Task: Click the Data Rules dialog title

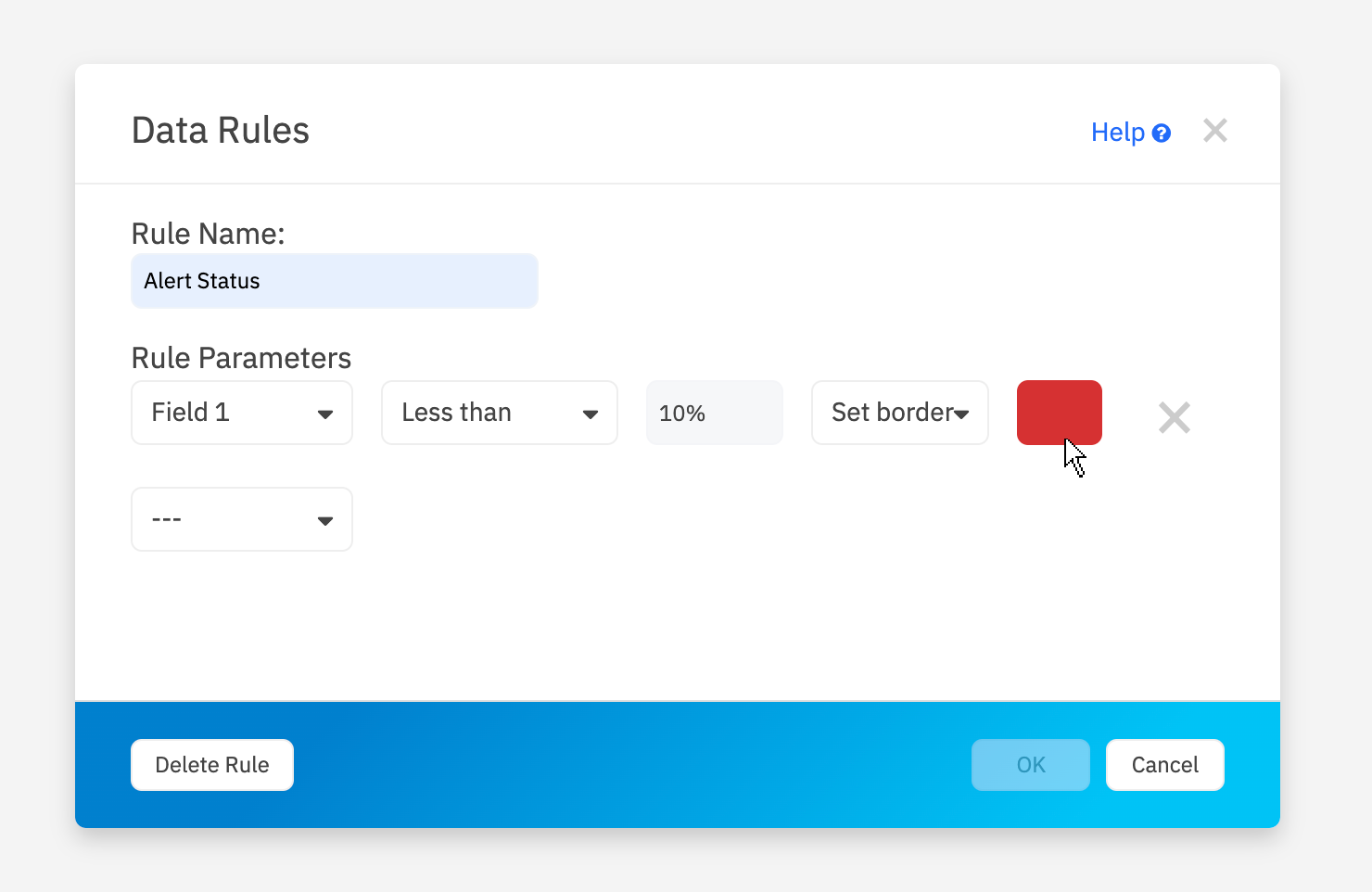Action: [221, 131]
